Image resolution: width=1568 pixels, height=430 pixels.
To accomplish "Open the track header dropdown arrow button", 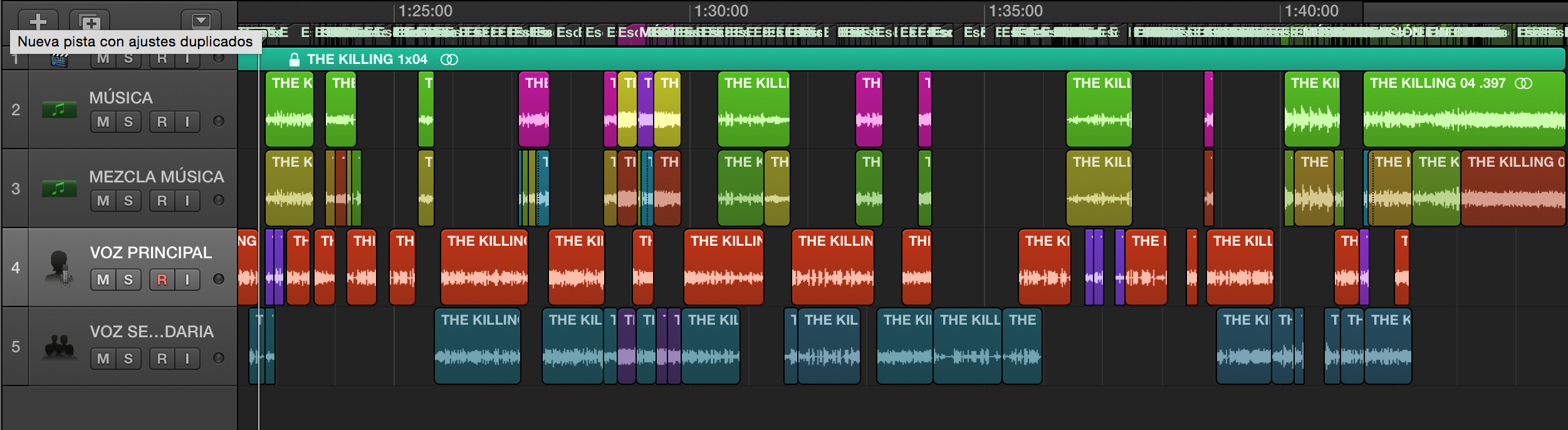I will 201,20.
